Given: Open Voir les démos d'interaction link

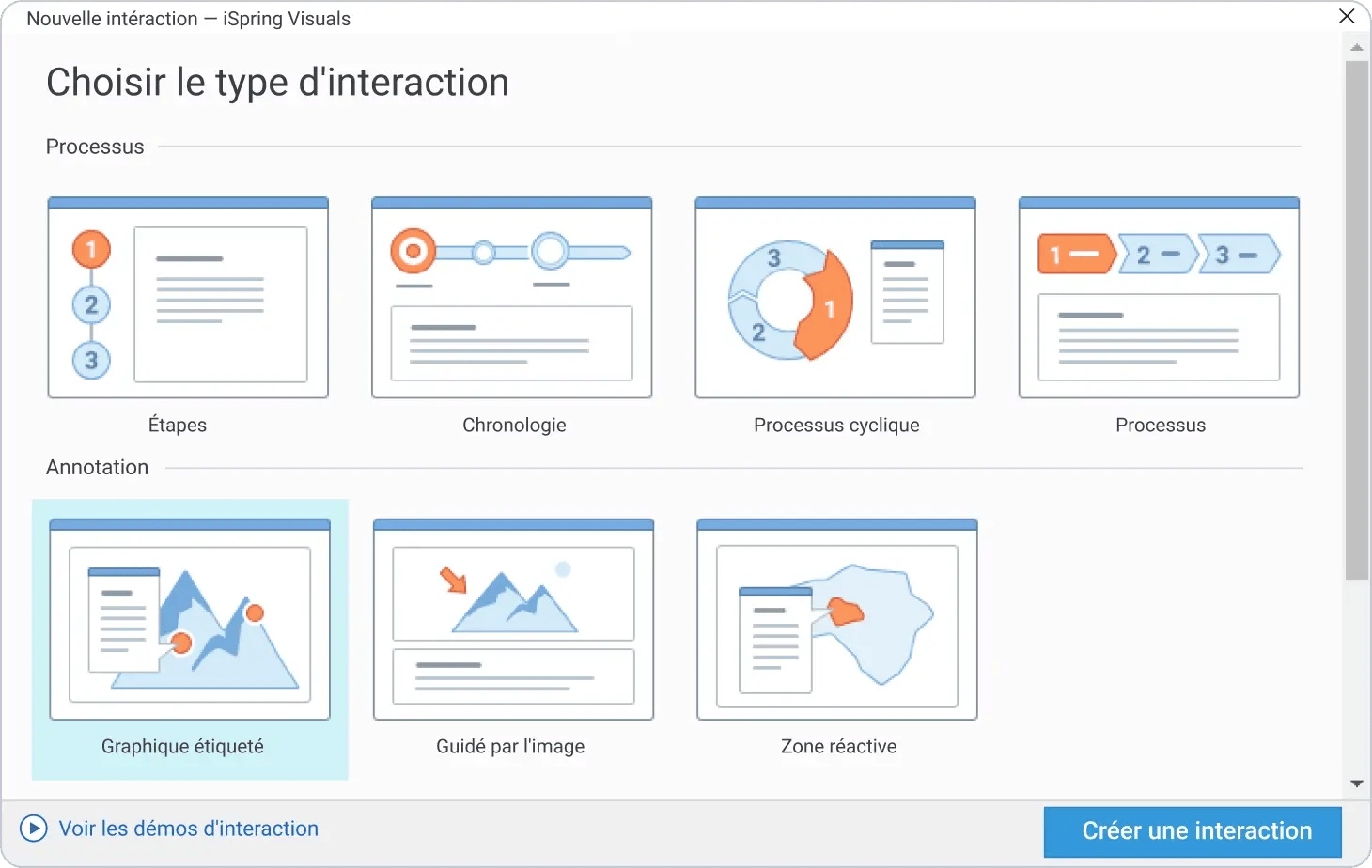Looking at the screenshot, I should pyautogui.click(x=189, y=829).
